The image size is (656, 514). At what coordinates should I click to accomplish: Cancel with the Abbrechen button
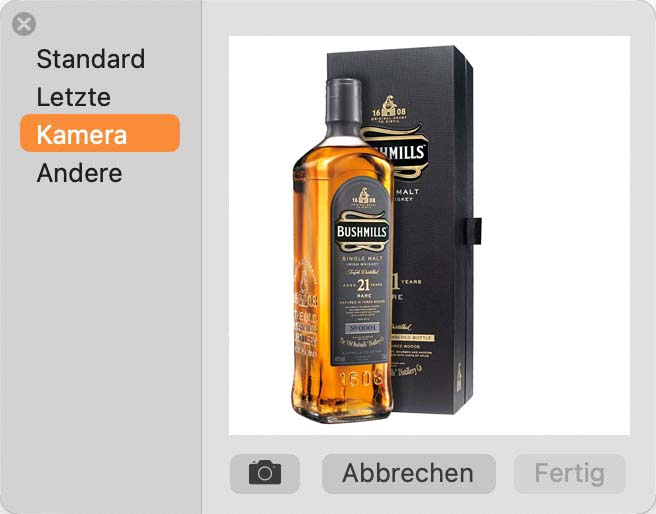click(x=409, y=473)
